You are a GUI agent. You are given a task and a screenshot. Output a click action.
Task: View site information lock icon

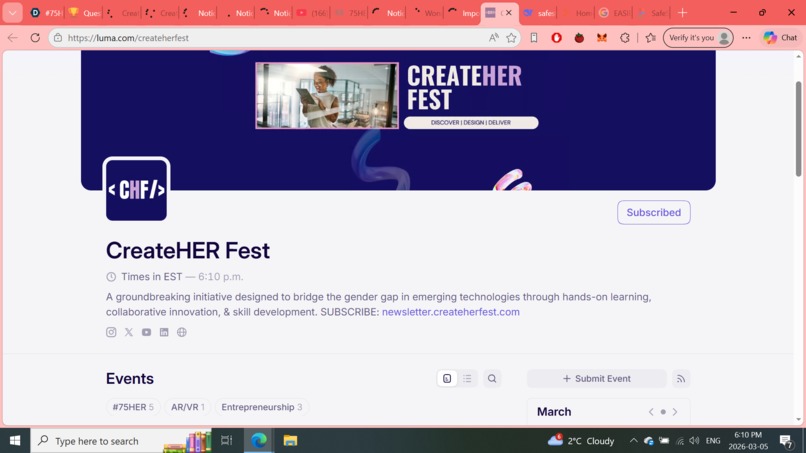point(58,38)
